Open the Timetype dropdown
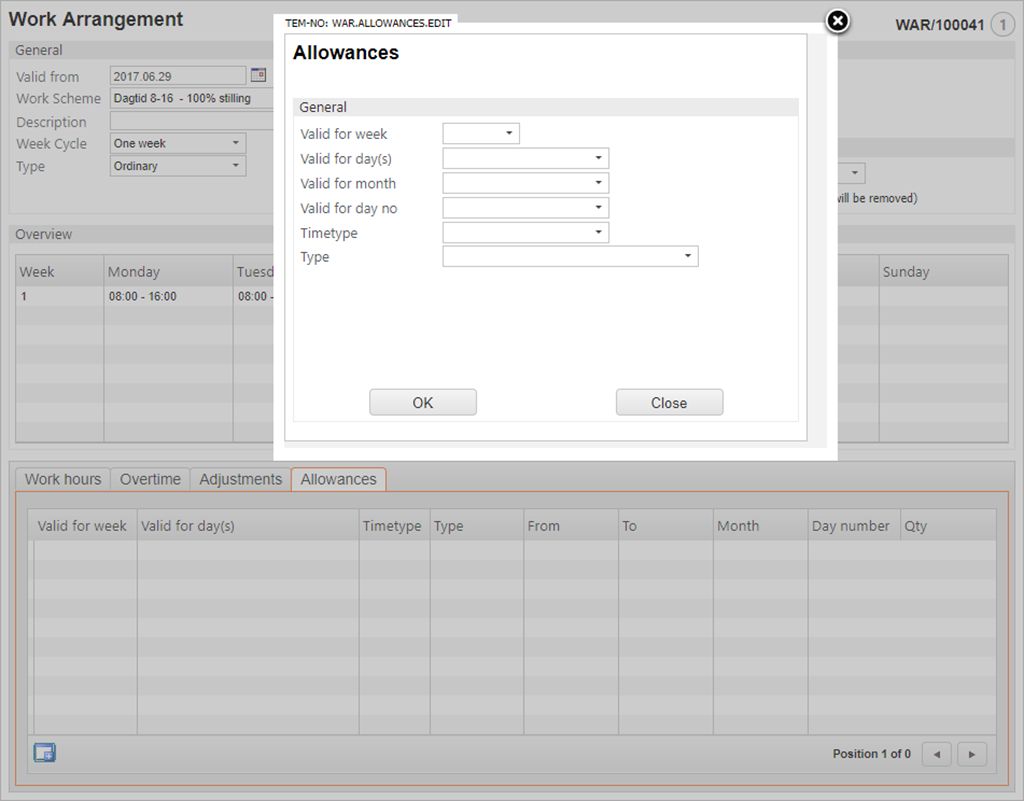This screenshot has height=801, width=1024. coord(525,233)
